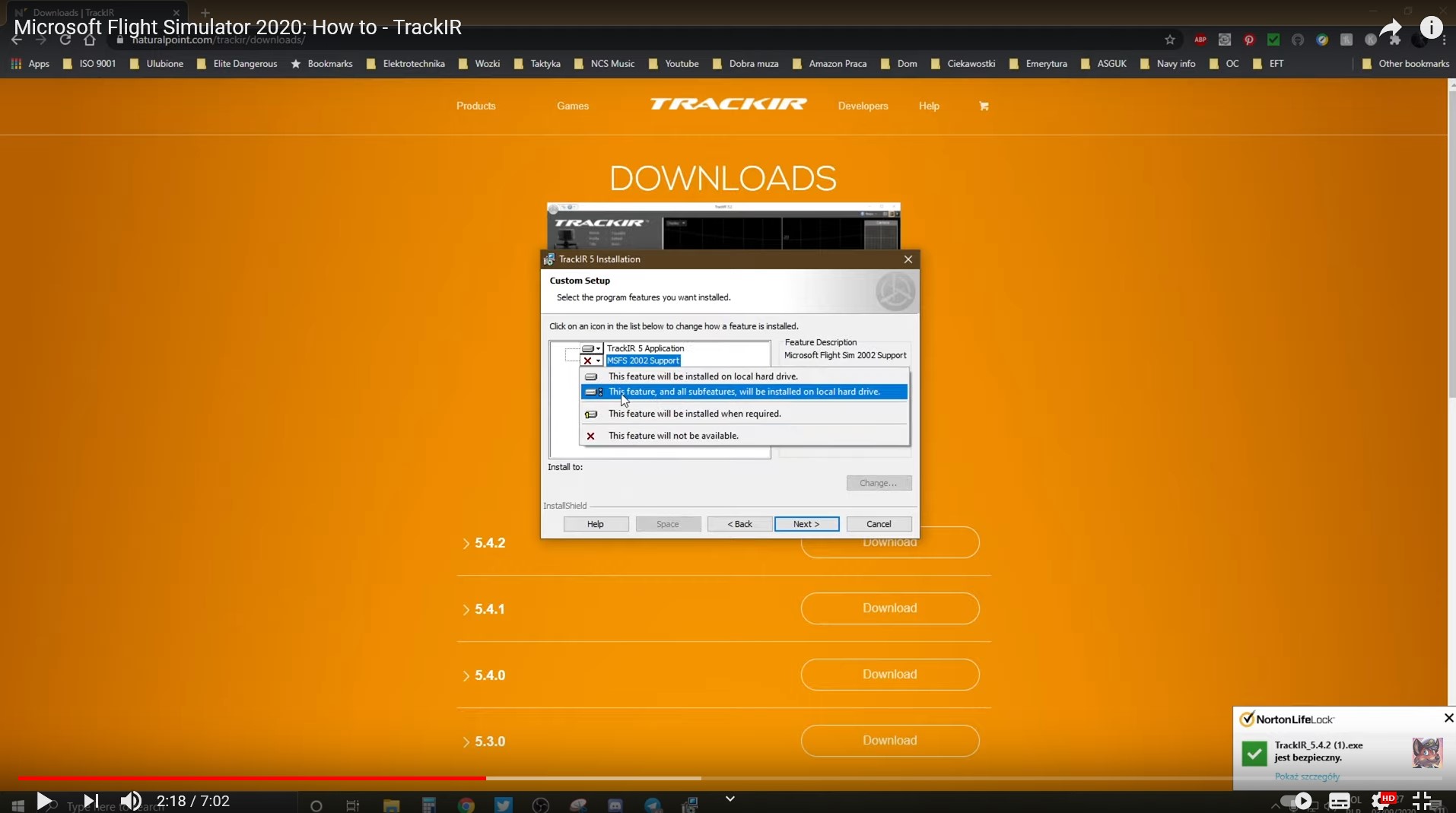Skip to next video
The width and height of the screenshot is (1456, 813).
coord(91,801)
